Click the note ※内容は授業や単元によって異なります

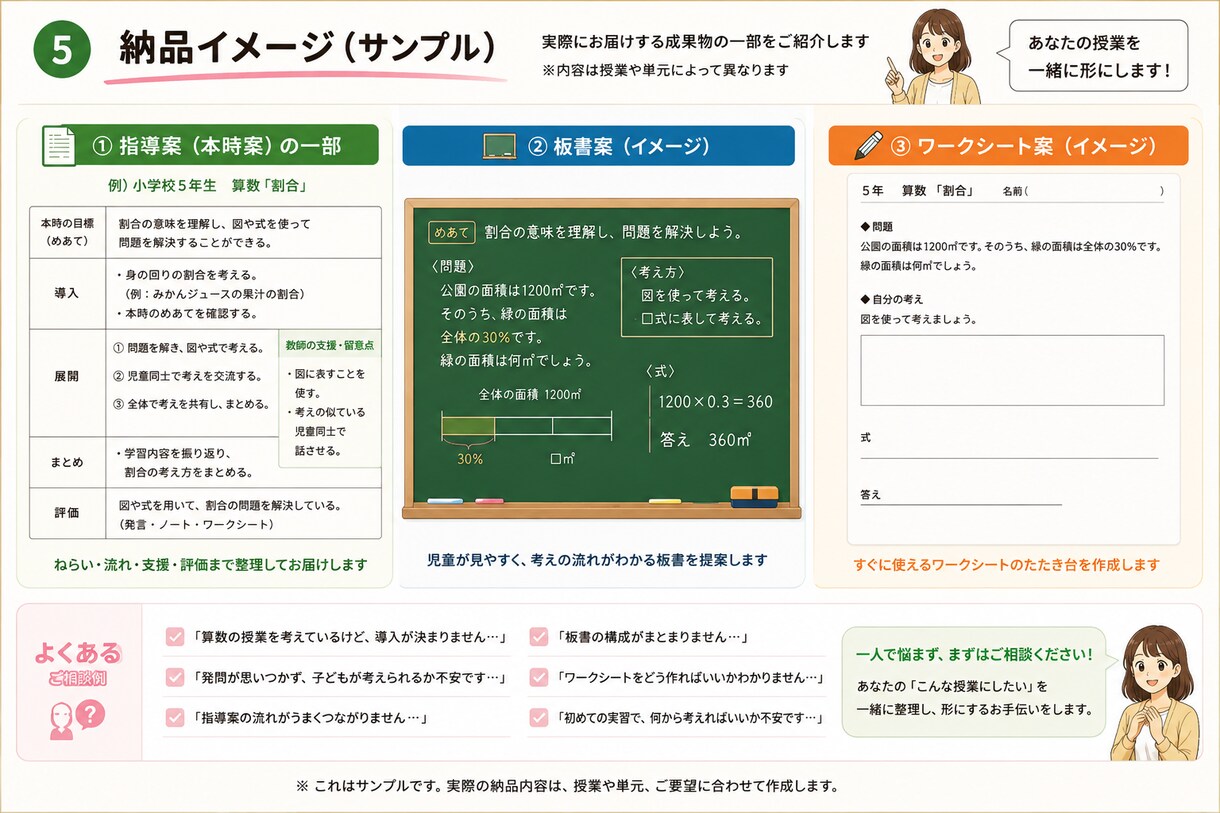[x=665, y=70]
